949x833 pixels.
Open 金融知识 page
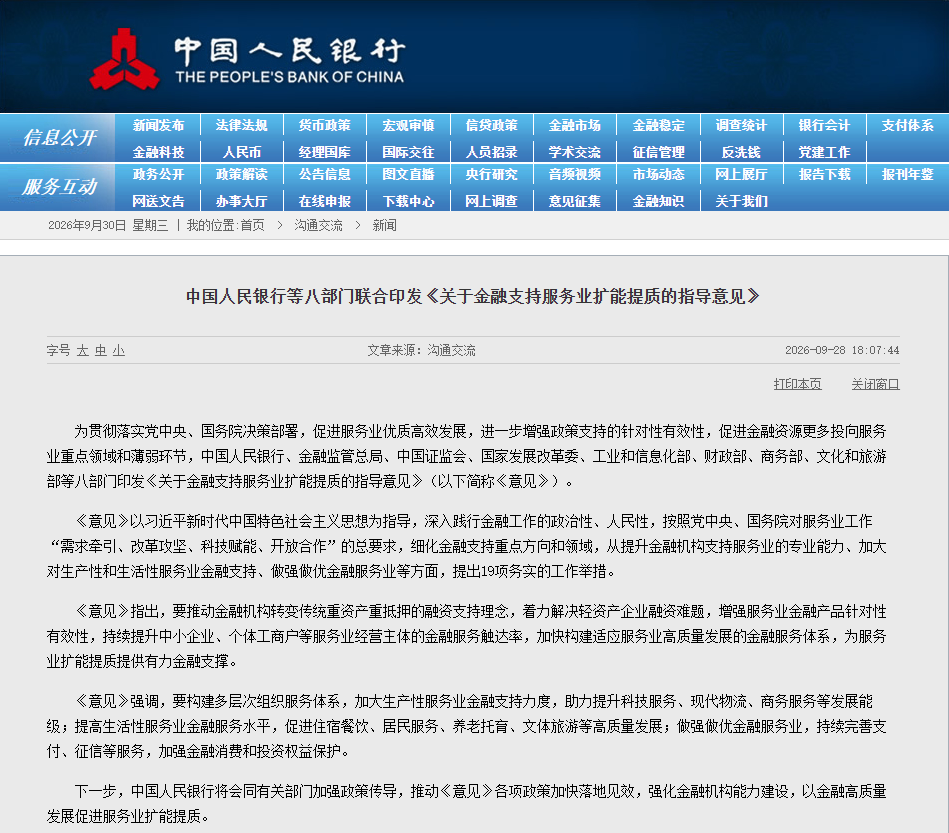coord(658,201)
